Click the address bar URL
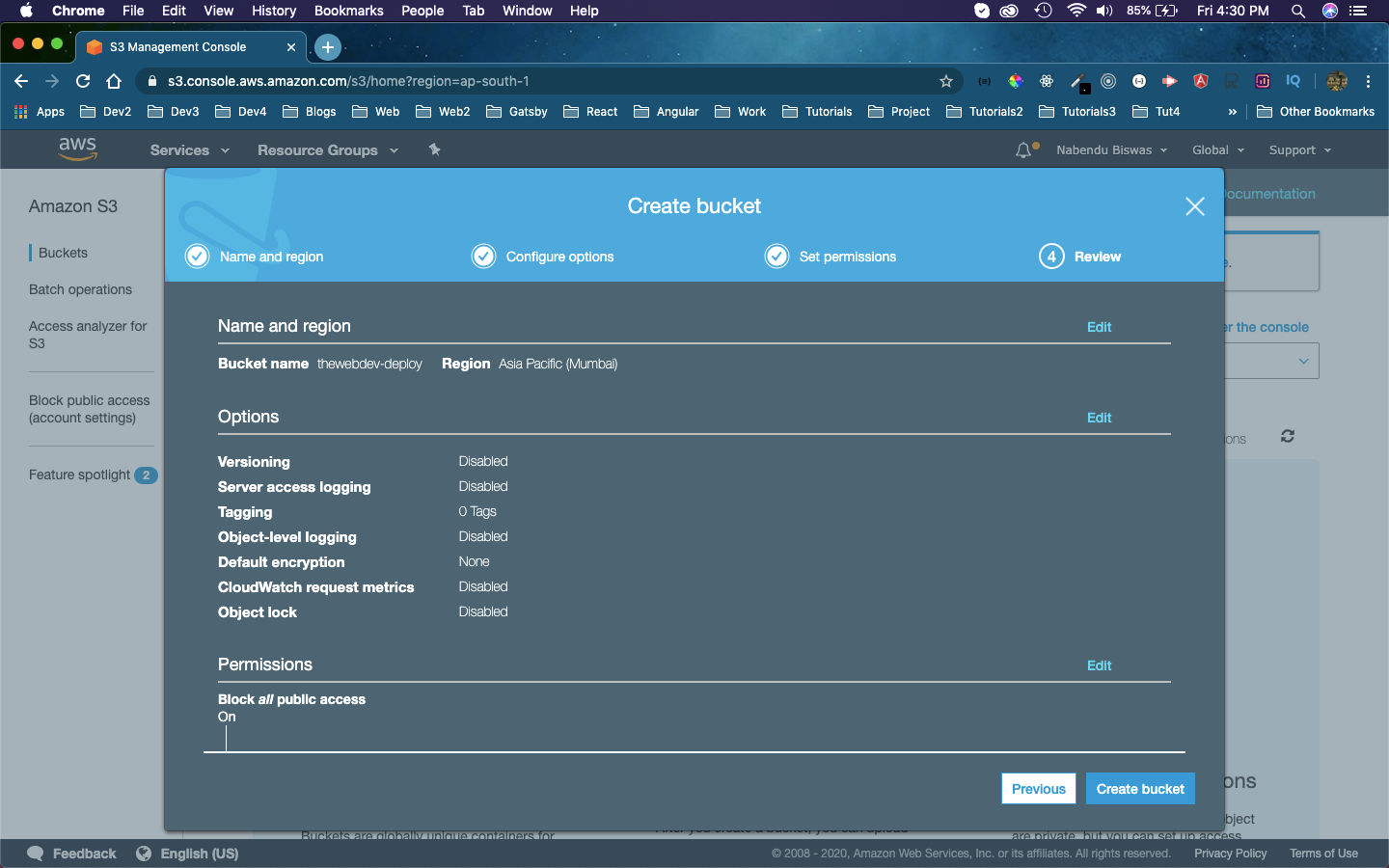The width and height of the screenshot is (1389, 868). coord(348,81)
